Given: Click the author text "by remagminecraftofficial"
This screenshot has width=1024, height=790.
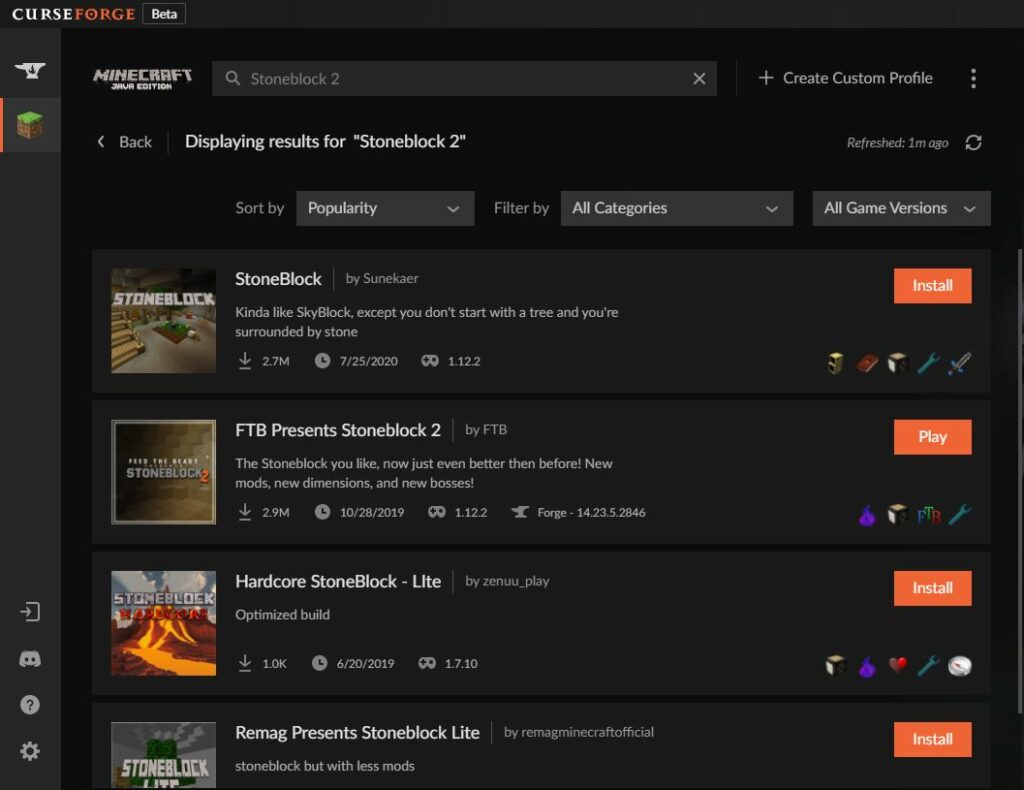Looking at the screenshot, I should [x=579, y=733].
